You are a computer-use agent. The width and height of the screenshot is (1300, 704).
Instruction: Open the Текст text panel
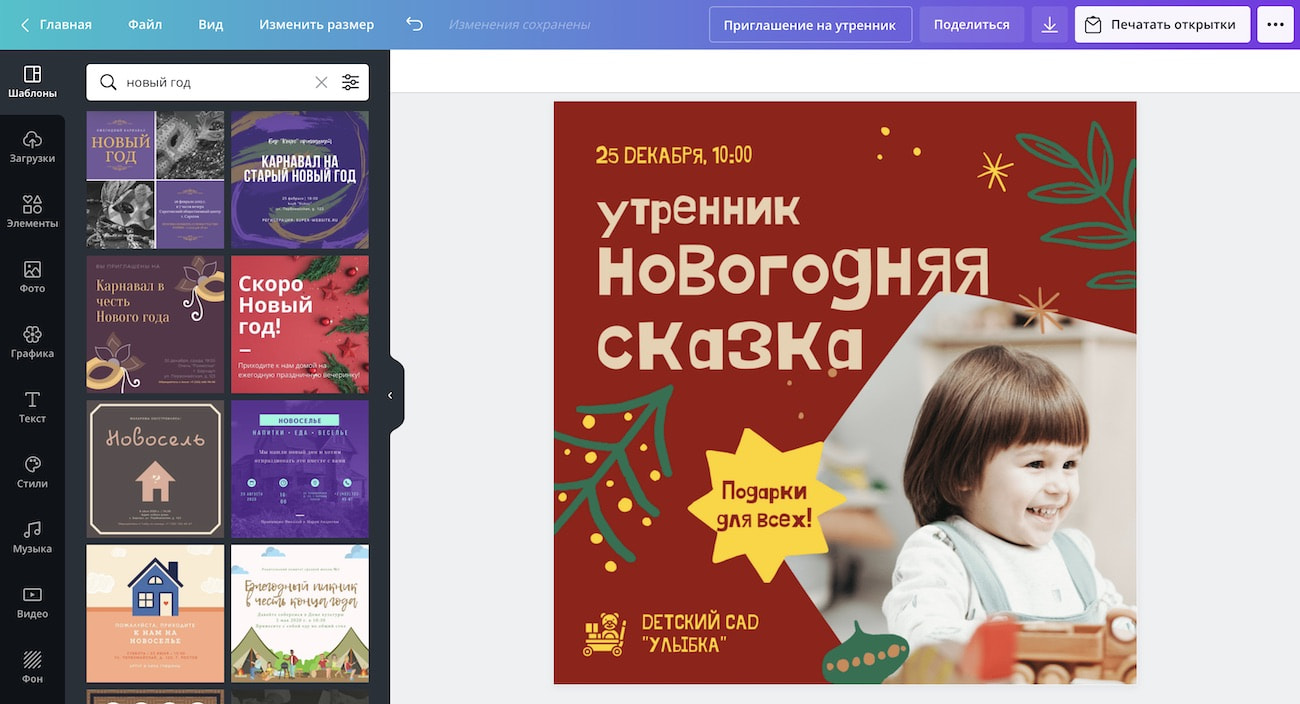tap(32, 407)
